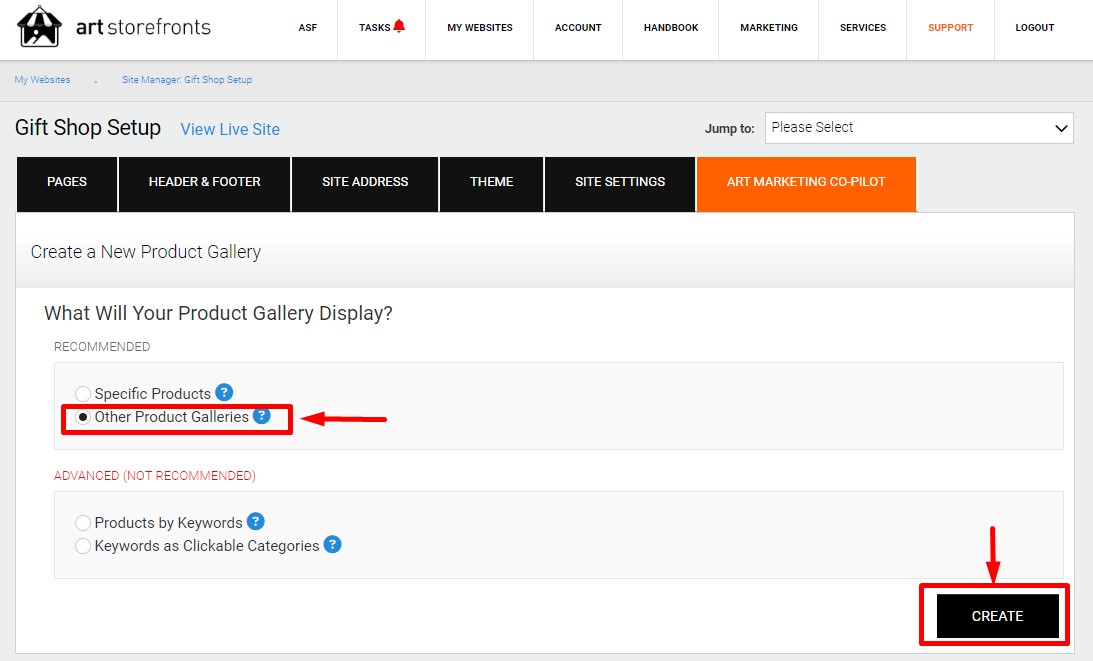Open the Jump to Please Select dropdown
Image resolution: width=1093 pixels, height=661 pixels.
[918, 128]
